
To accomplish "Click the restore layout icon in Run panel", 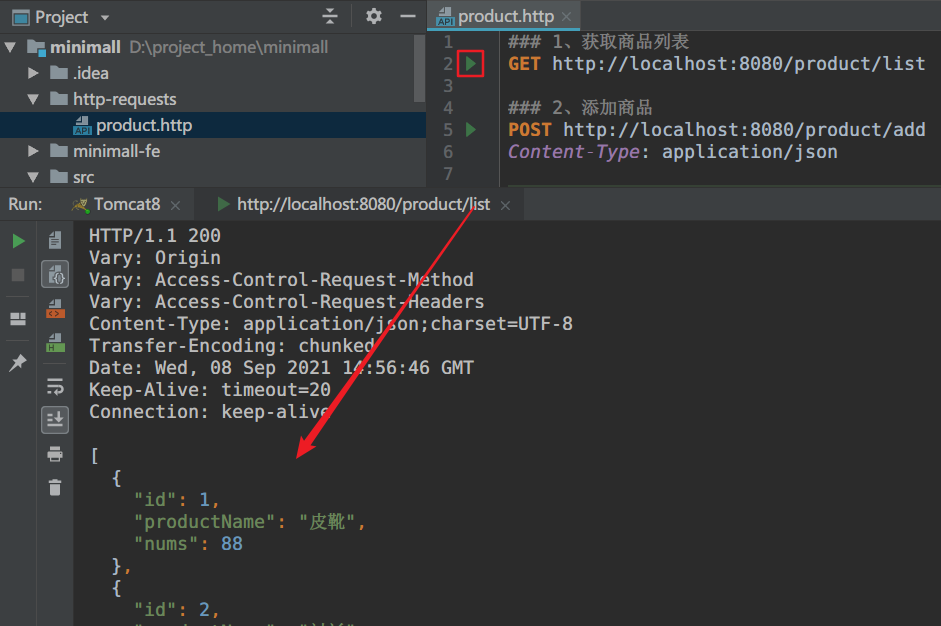I will (19, 319).
